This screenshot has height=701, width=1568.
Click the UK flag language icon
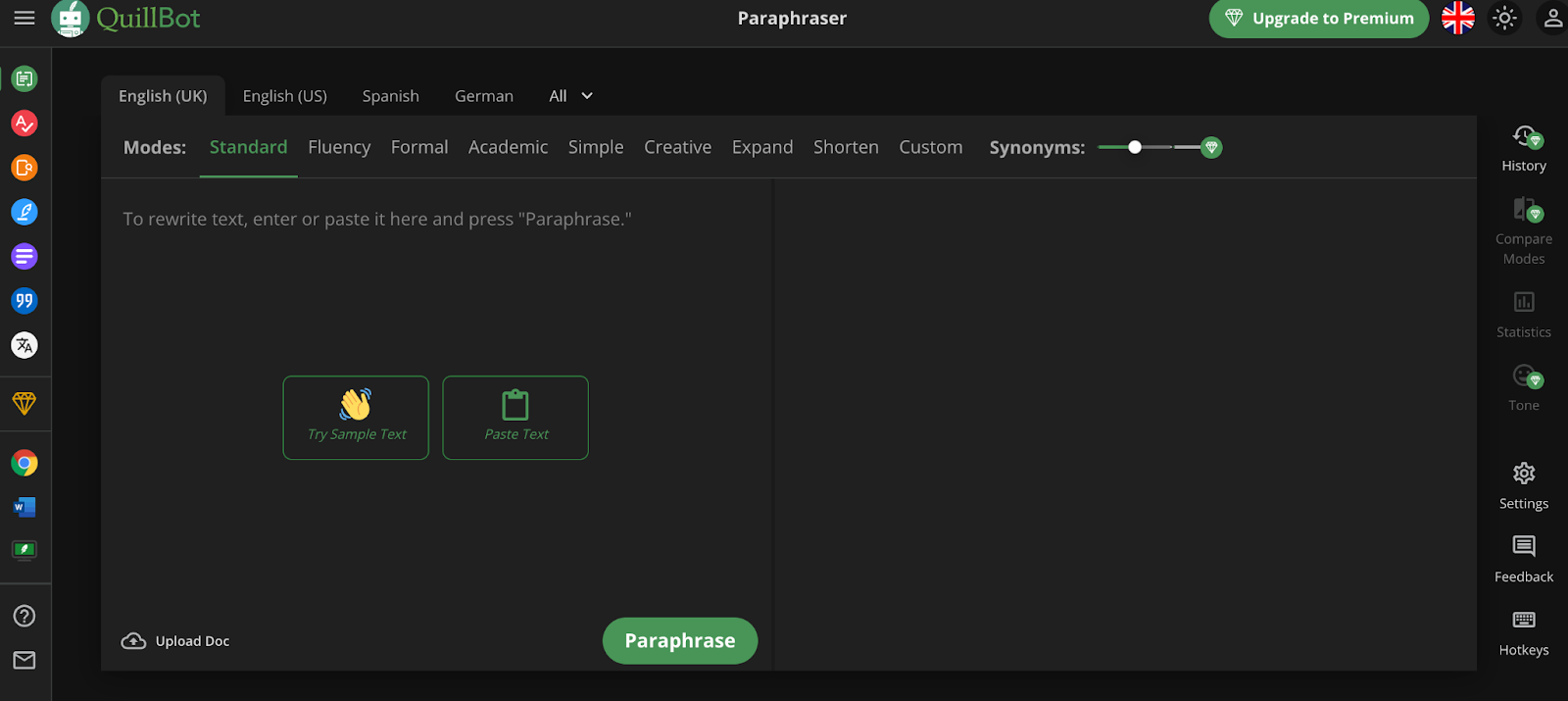(1458, 18)
